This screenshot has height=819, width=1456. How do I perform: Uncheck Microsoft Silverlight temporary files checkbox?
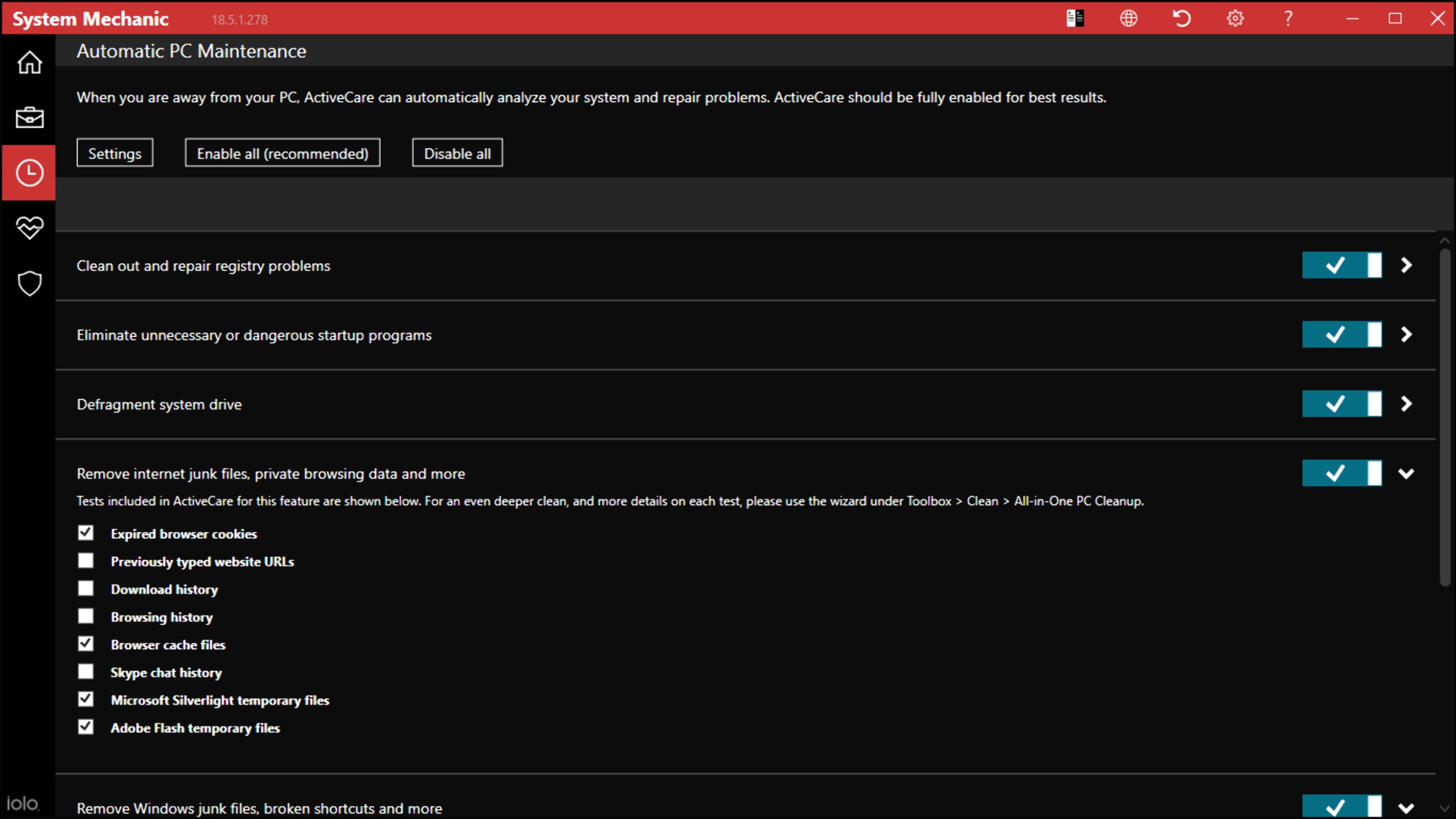(86, 699)
